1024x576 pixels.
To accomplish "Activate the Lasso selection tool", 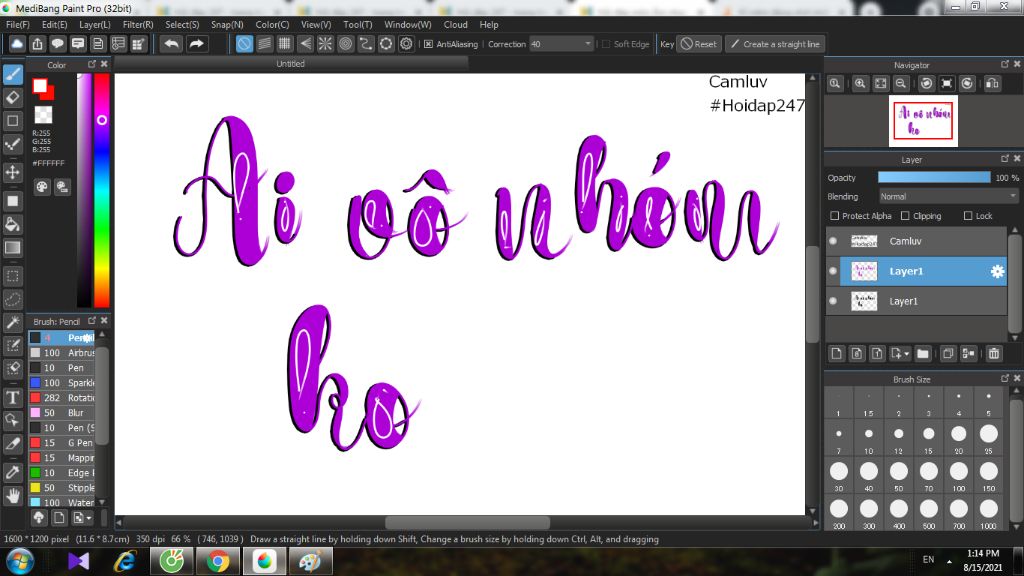I will pyautogui.click(x=12, y=300).
